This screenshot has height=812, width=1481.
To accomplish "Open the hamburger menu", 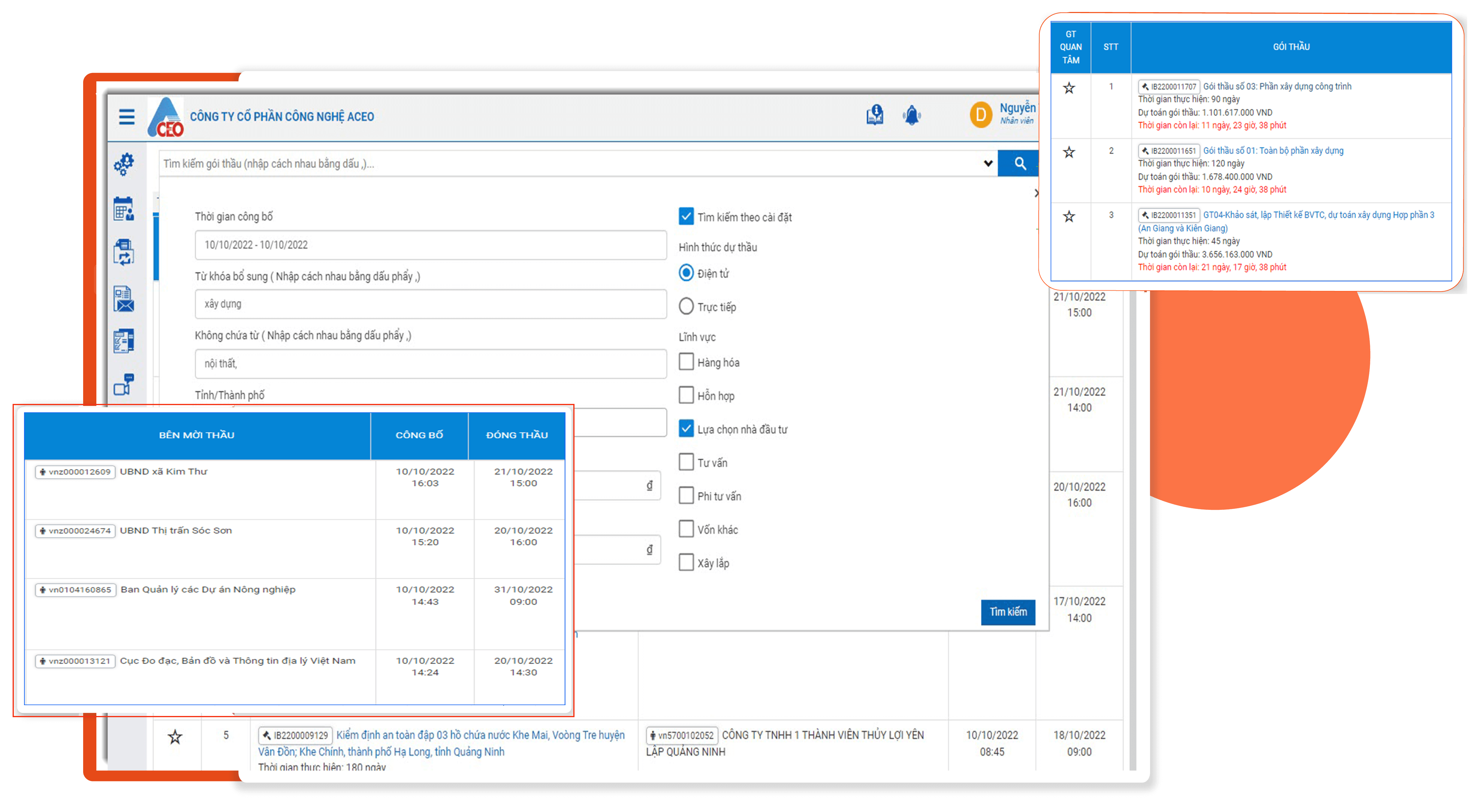I will 126,117.
